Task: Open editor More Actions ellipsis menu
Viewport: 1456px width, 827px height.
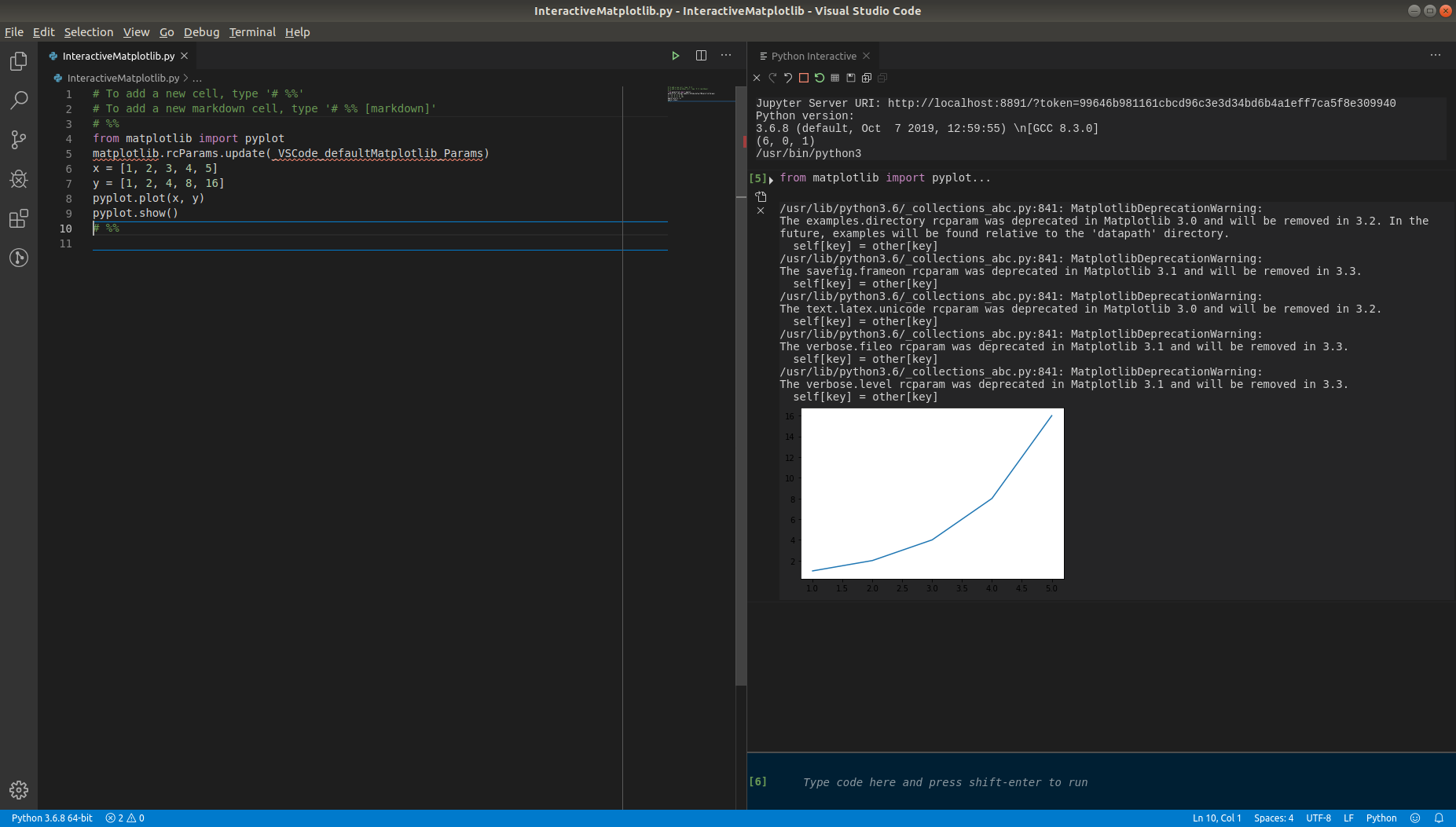Action: click(726, 56)
